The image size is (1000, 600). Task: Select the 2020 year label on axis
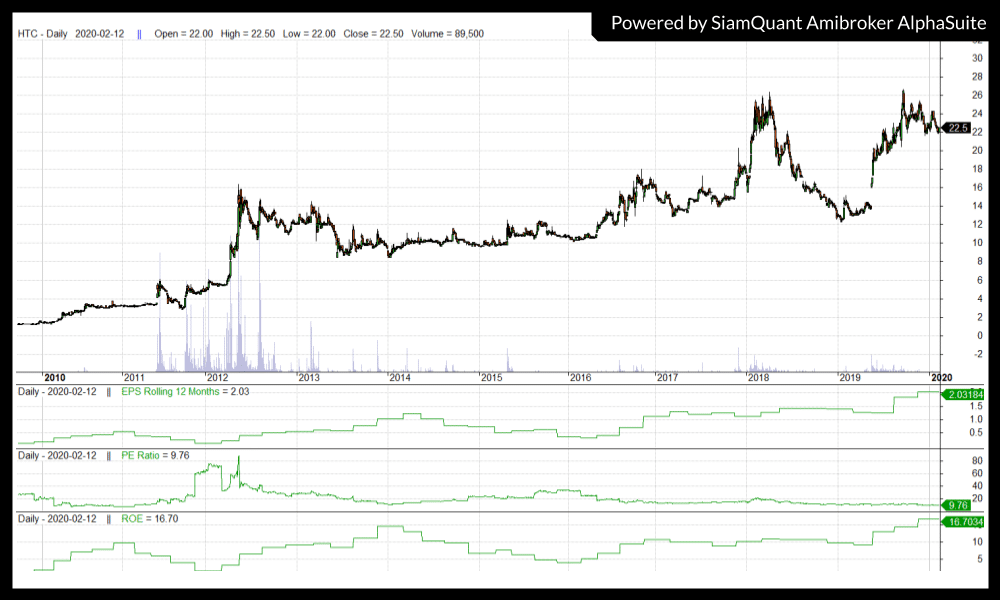pyautogui.click(x=941, y=377)
